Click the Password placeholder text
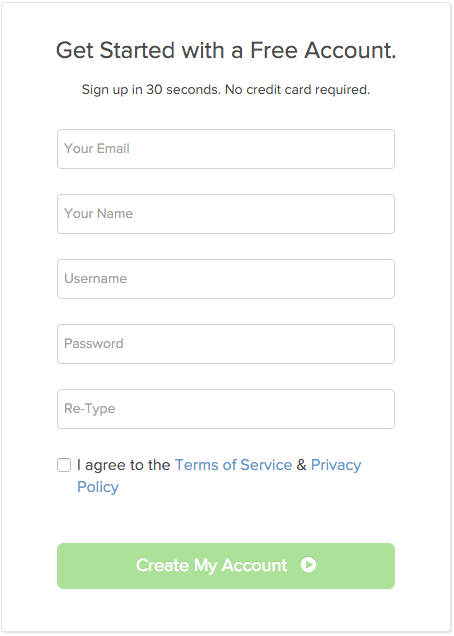454x636 pixels. [94, 344]
